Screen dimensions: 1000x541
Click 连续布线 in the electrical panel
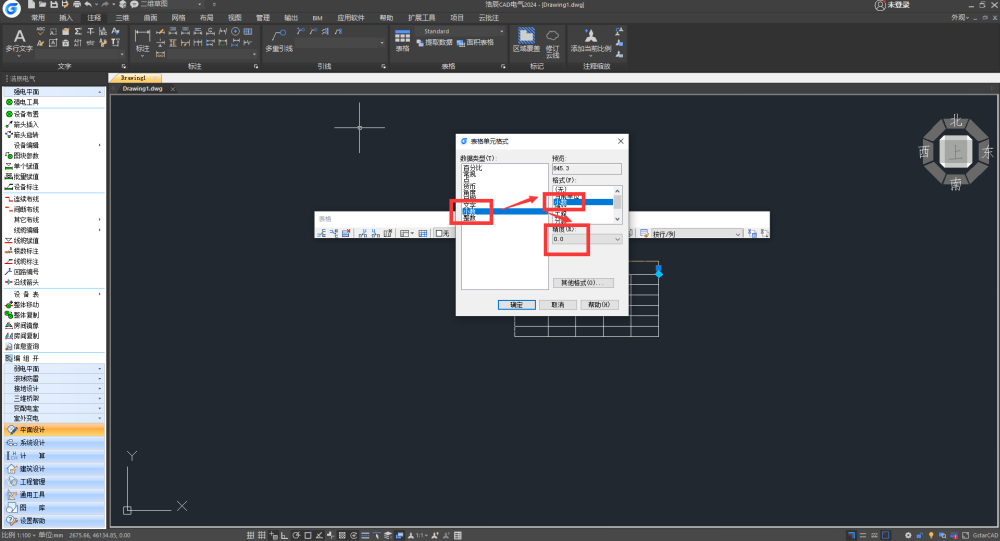pyautogui.click(x=26, y=199)
